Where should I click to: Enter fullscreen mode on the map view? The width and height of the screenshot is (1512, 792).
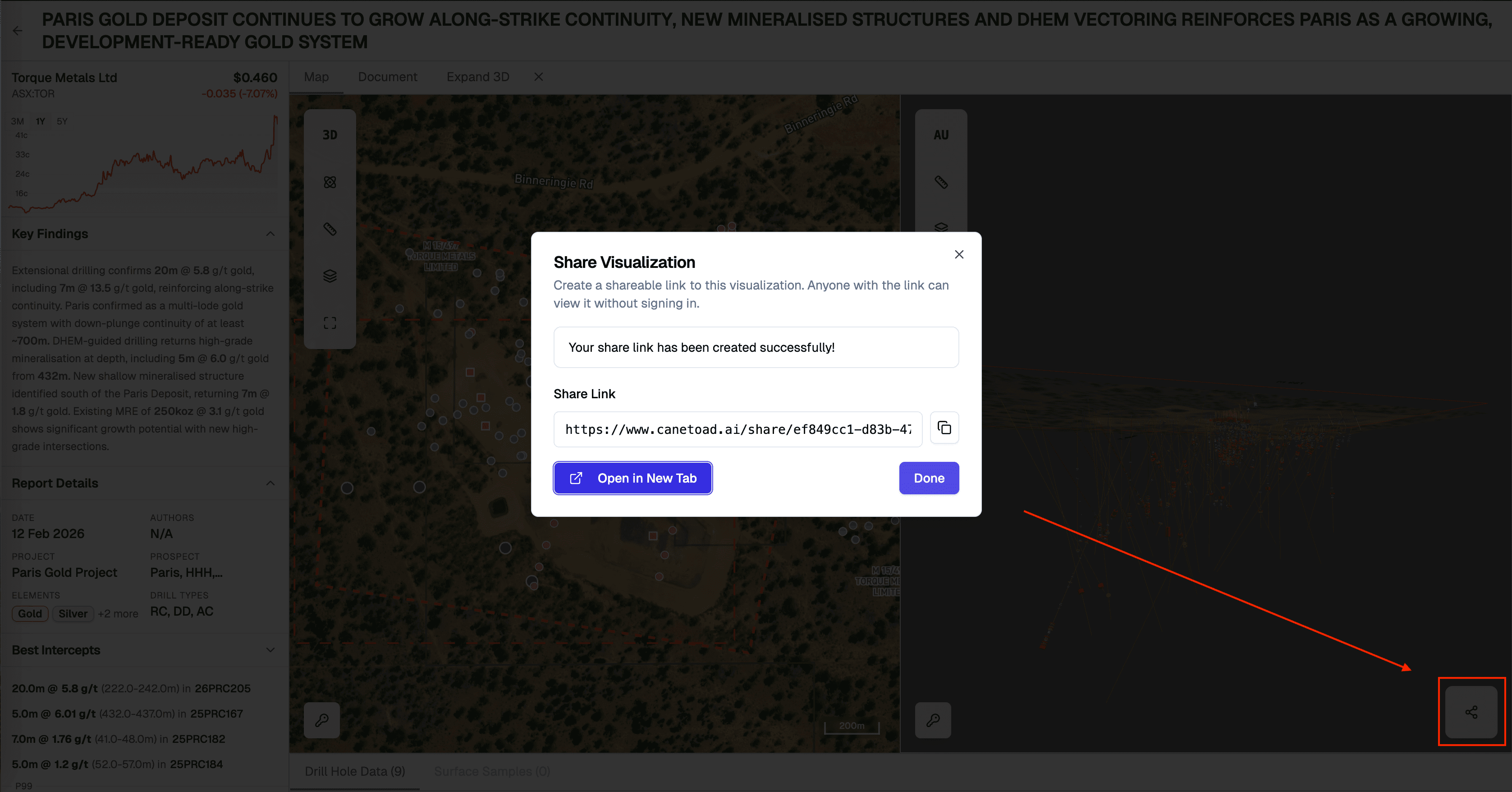(x=329, y=322)
